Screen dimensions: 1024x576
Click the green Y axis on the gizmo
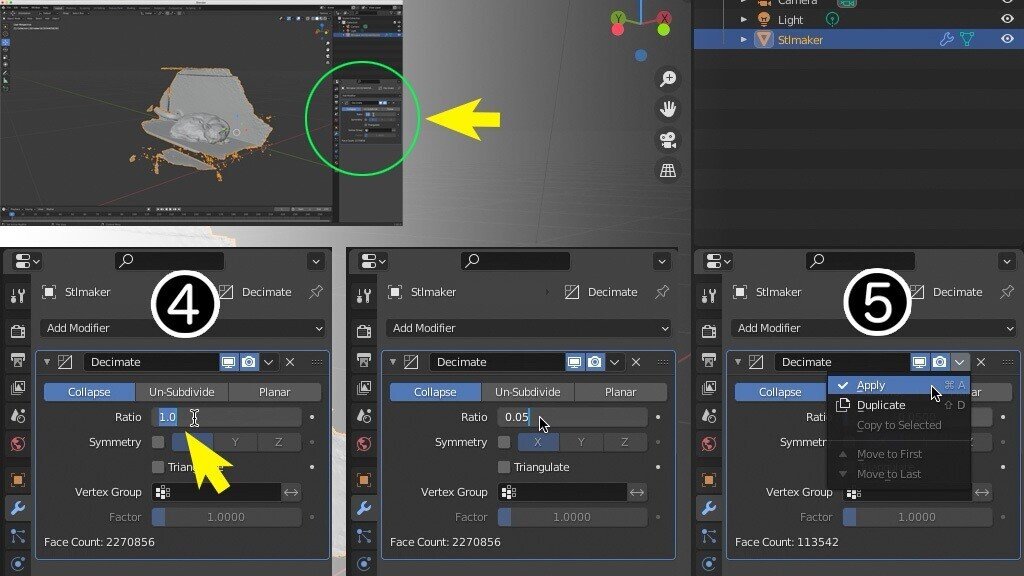coord(618,18)
